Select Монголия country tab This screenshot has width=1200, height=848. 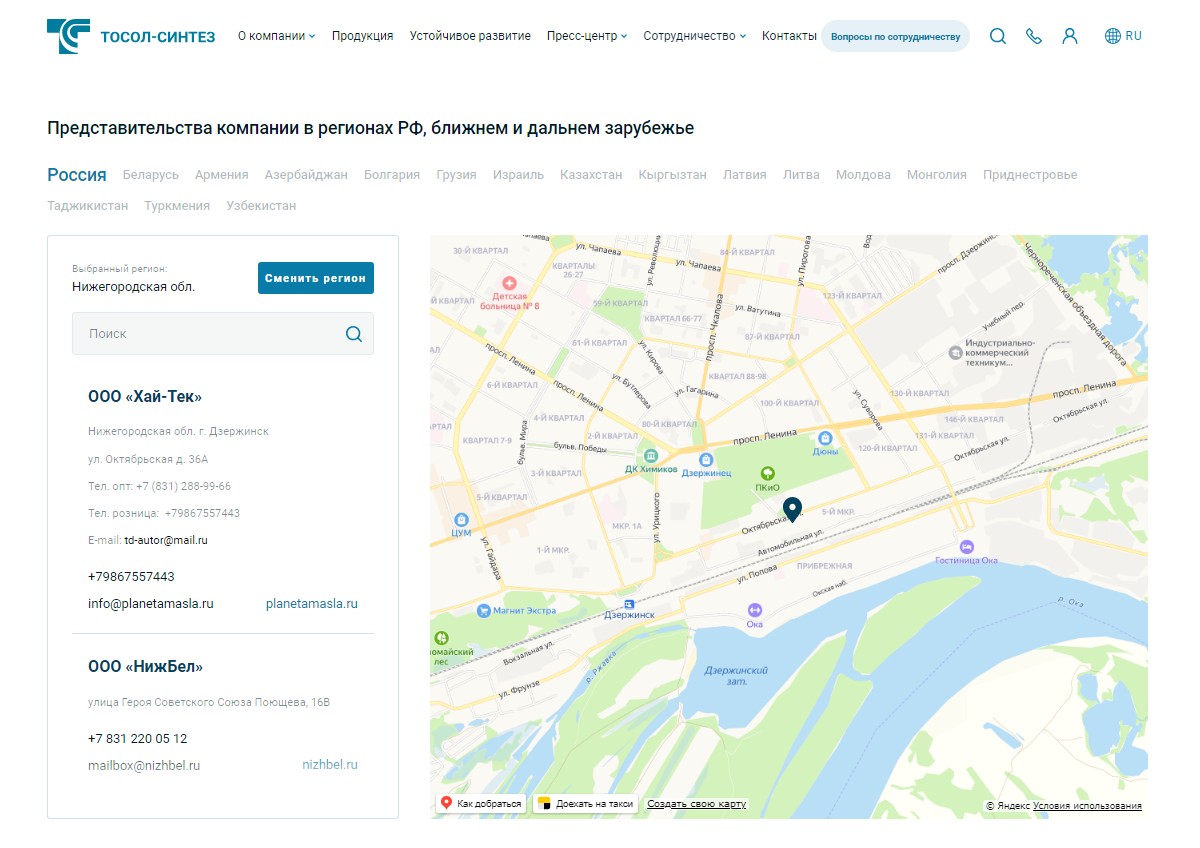tap(937, 175)
